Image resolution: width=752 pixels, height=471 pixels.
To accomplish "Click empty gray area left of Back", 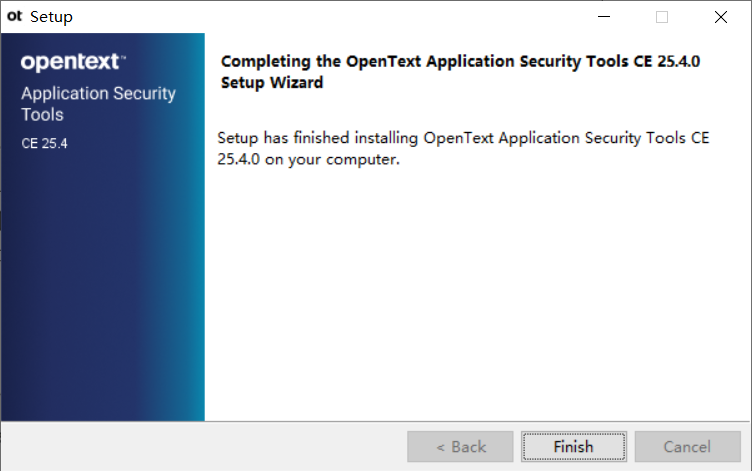I will (204, 447).
